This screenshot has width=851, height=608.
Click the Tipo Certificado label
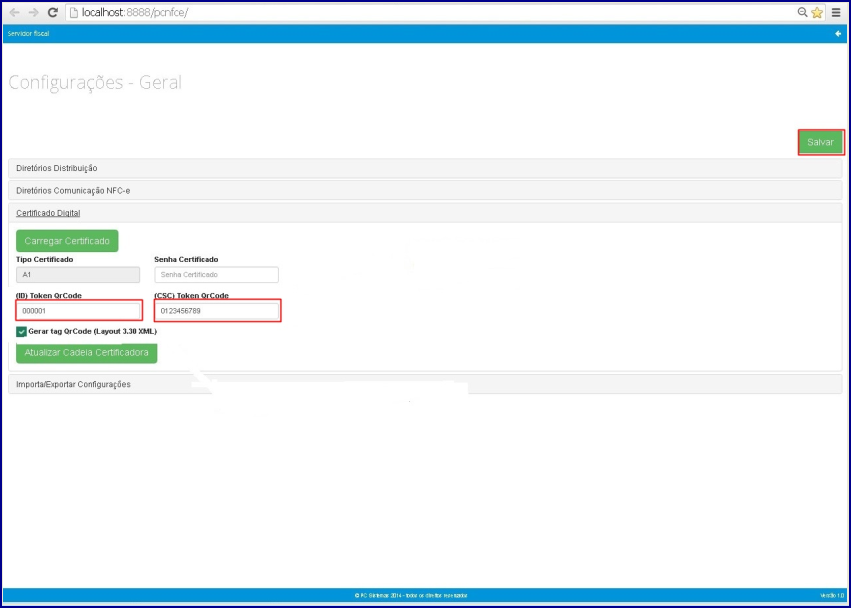45,259
